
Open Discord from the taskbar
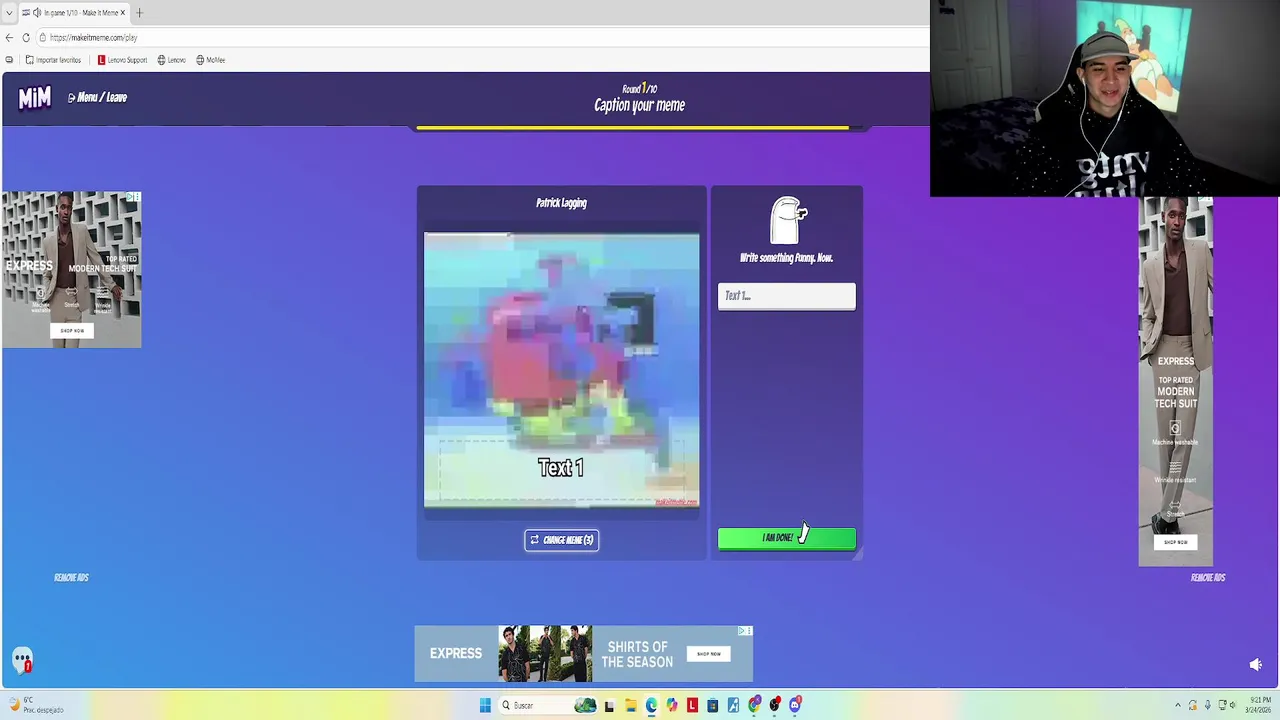click(x=795, y=706)
